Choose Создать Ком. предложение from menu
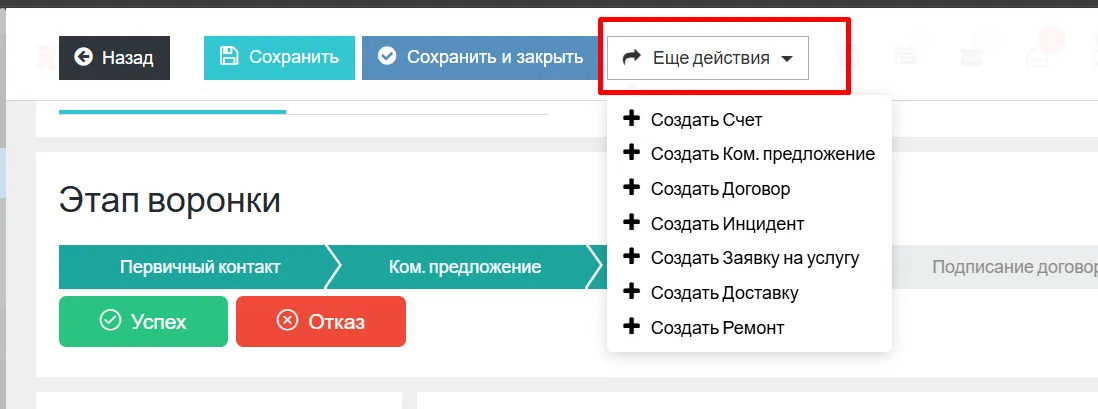1098x409 pixels. coord(762,154)
